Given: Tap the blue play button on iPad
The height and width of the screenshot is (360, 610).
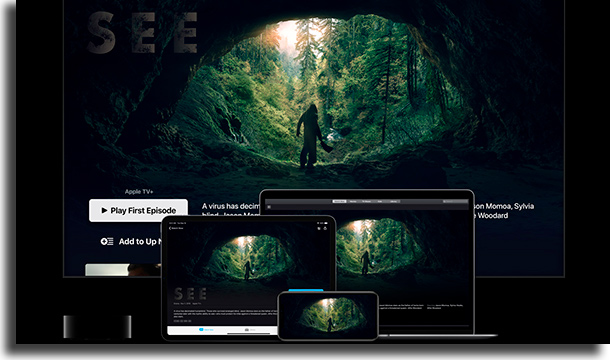Looking at the screenshot, I should click(306, 290).
